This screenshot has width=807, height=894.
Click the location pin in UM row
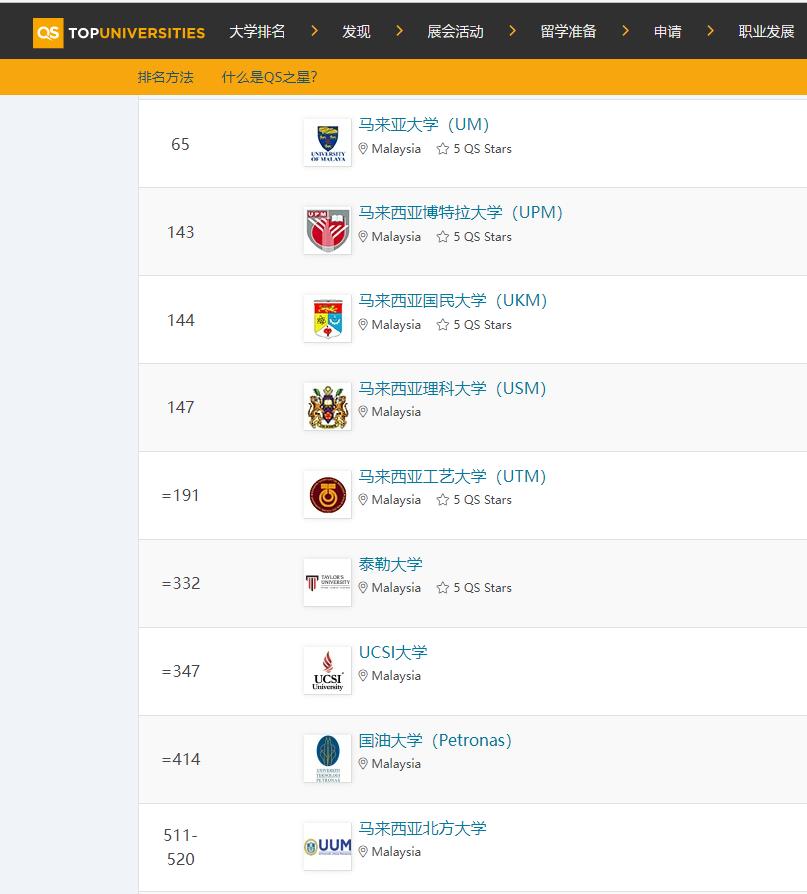coord(363,149)
